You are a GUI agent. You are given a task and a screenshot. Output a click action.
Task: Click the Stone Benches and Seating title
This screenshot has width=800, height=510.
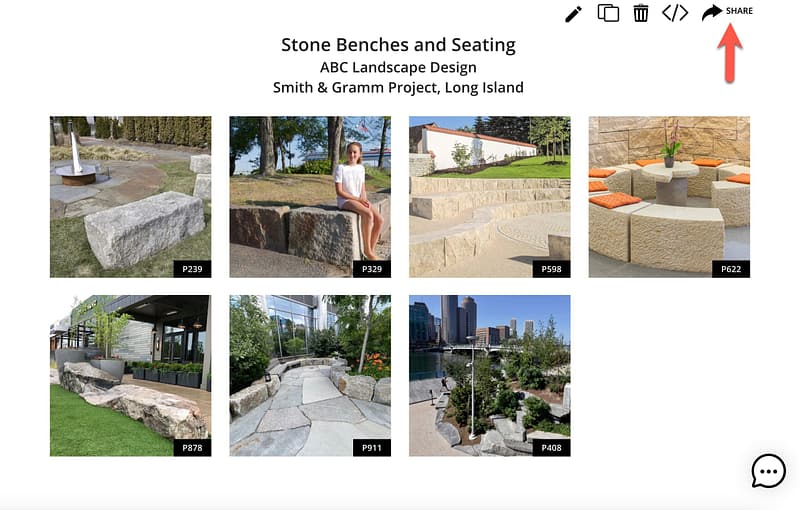(x=398, y=45)
